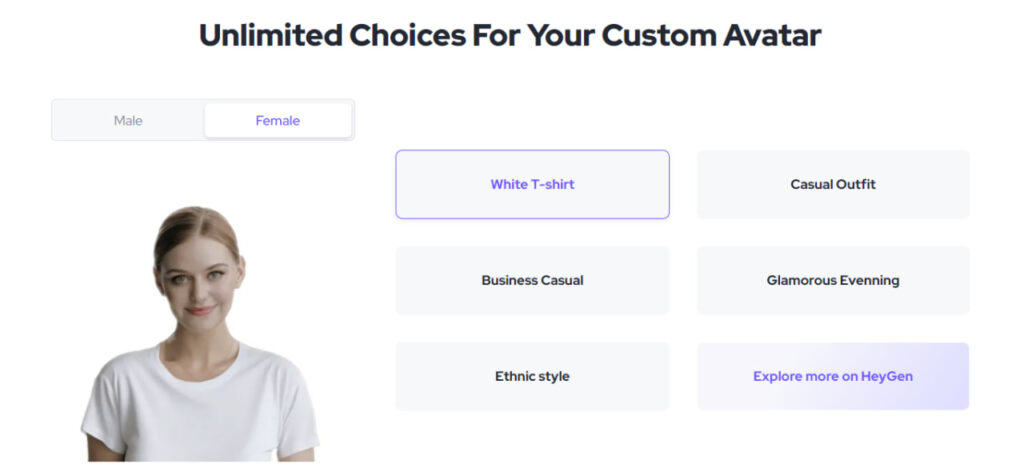Choose the Glamorous Evenning outfit
The width and height of the screenshot is (1024, 476).
click(833, 280)
